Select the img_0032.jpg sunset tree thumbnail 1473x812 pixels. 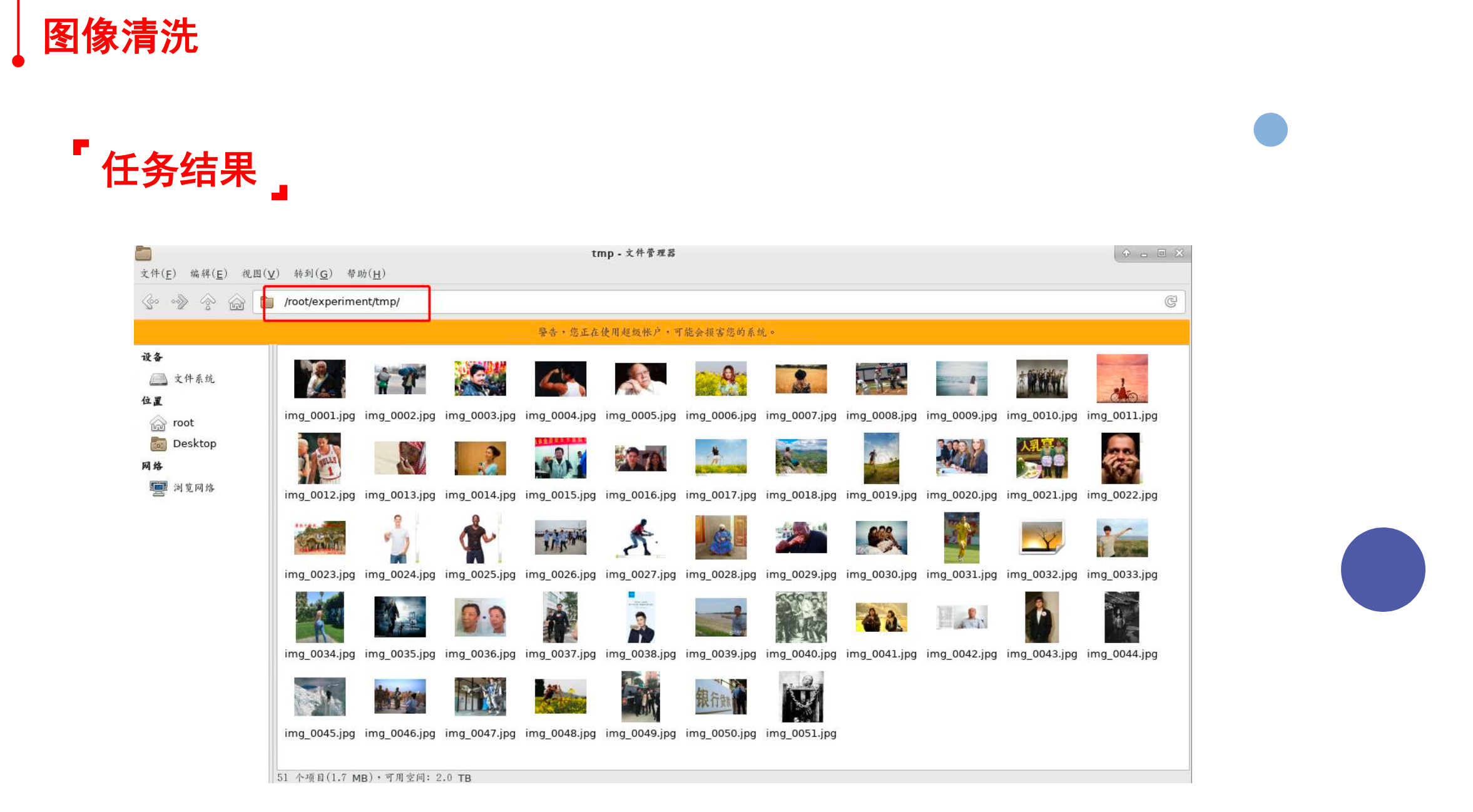pos(1041,537)
